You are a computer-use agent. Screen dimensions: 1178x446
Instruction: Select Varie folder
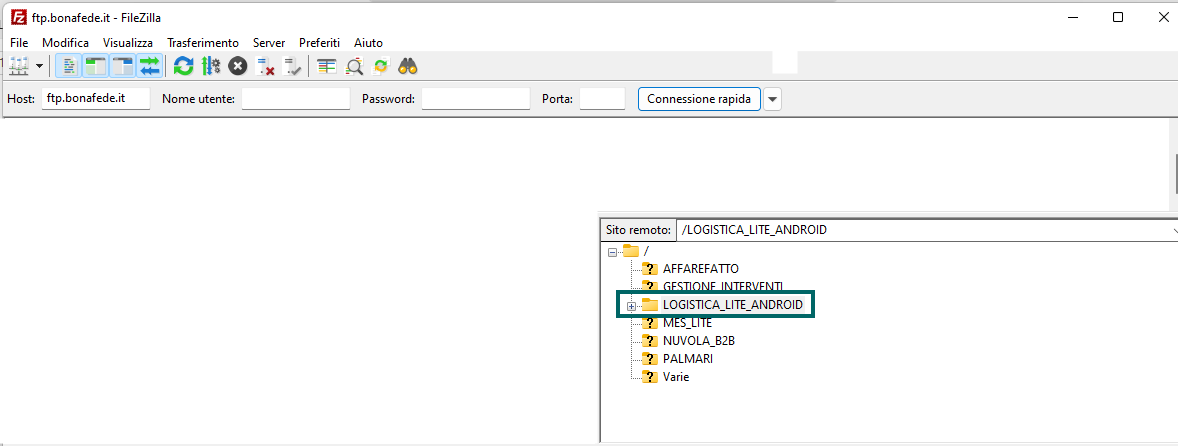(x=676, y=377)
